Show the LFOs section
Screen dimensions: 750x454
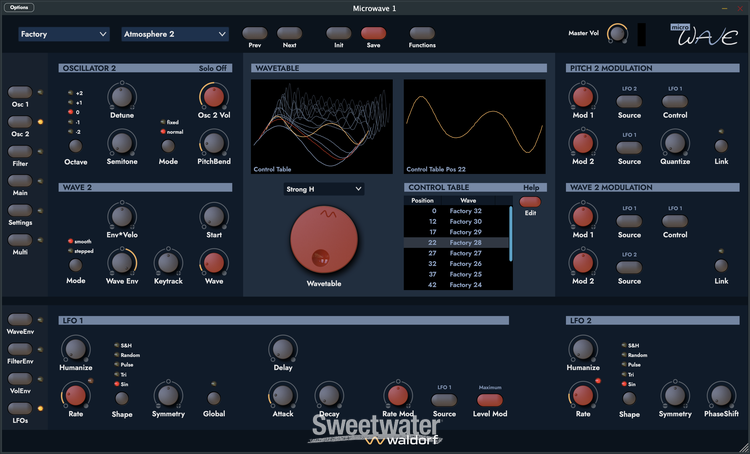point(20,409)
